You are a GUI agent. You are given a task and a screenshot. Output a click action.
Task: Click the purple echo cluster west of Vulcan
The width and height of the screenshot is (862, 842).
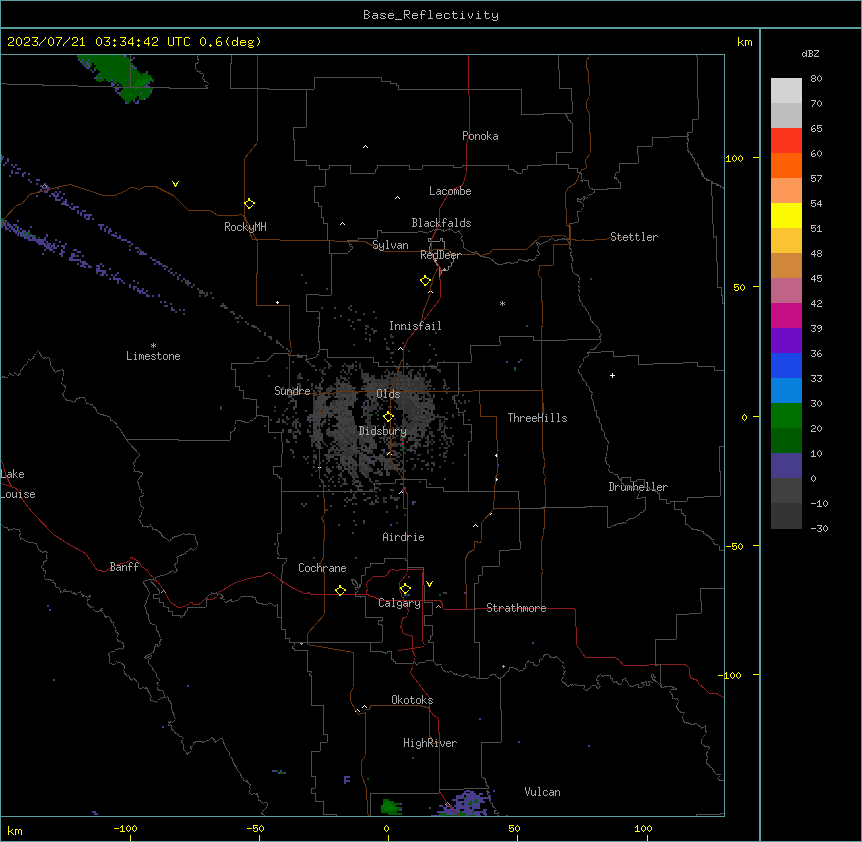point(465,804)
